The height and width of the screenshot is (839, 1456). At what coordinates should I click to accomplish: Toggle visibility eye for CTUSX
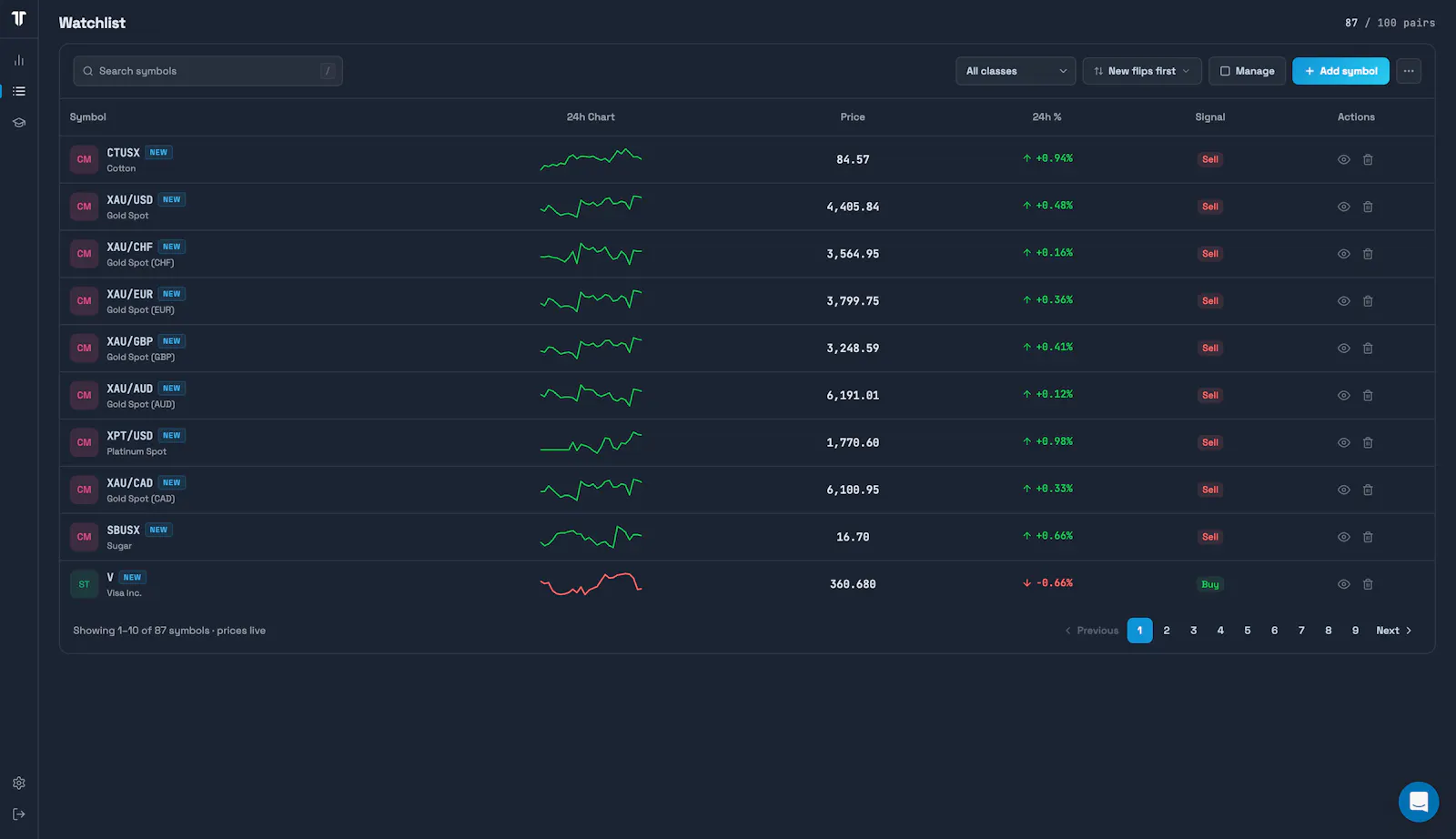pyautogui.click(x=1343, y=159)
